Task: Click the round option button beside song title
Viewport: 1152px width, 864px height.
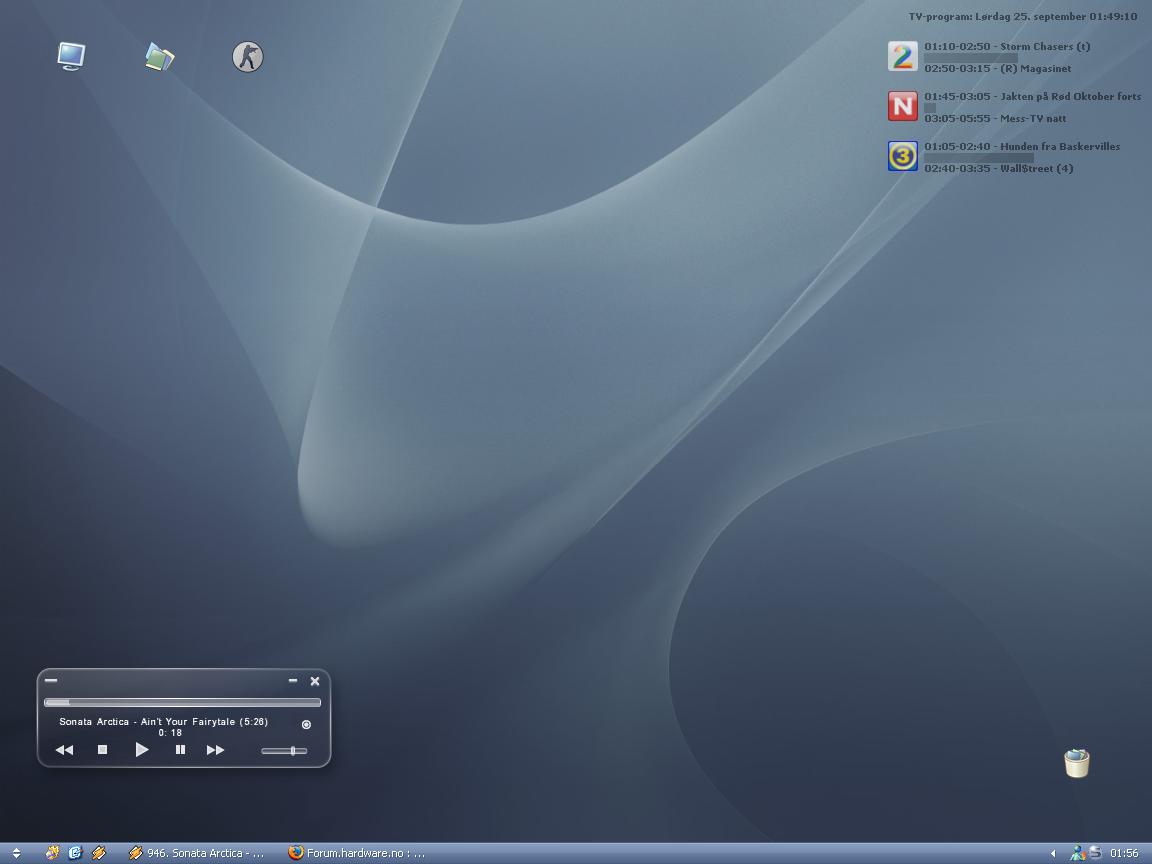Action: coord(306,724)
